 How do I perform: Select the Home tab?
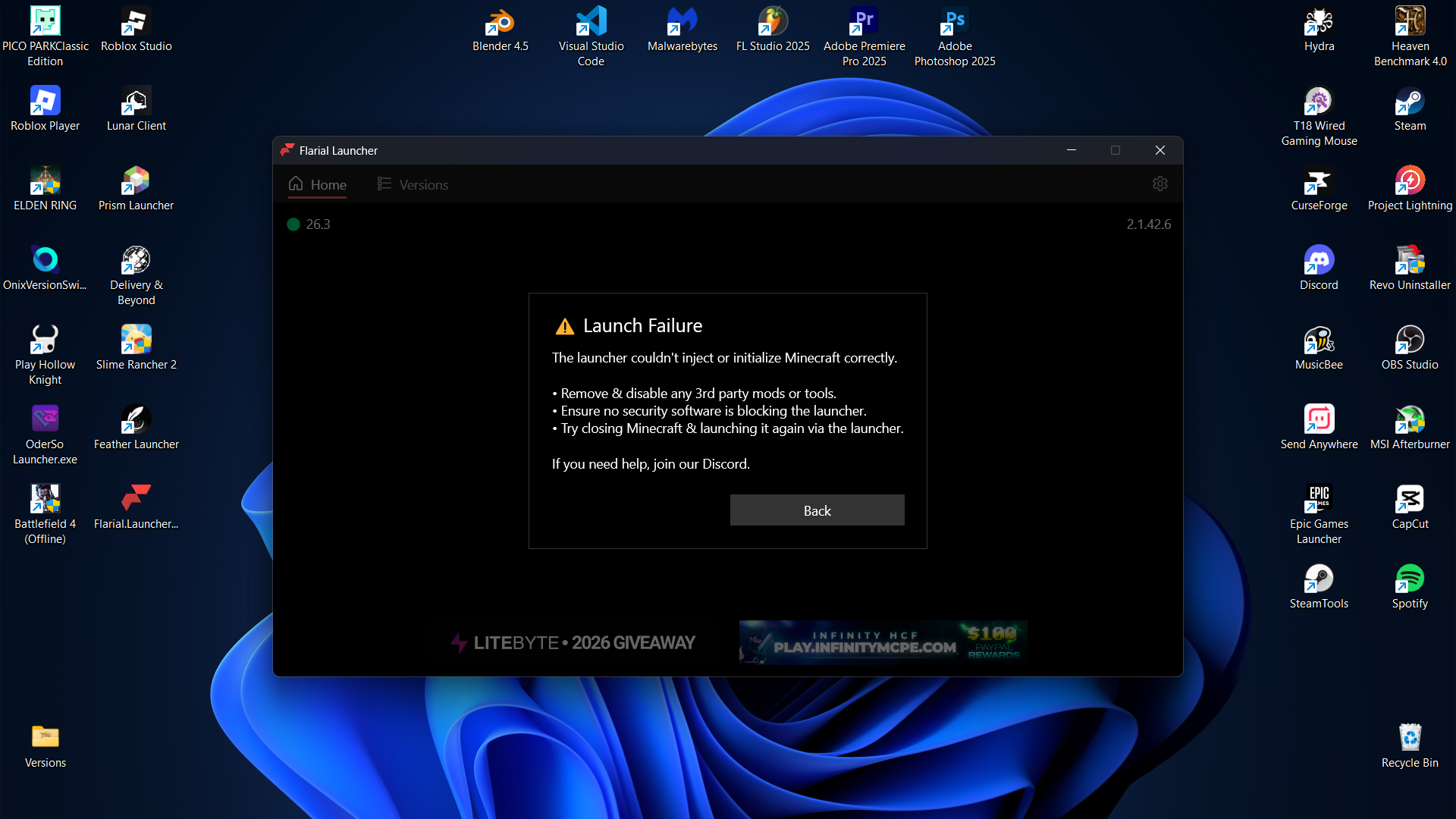click(318, 184)
